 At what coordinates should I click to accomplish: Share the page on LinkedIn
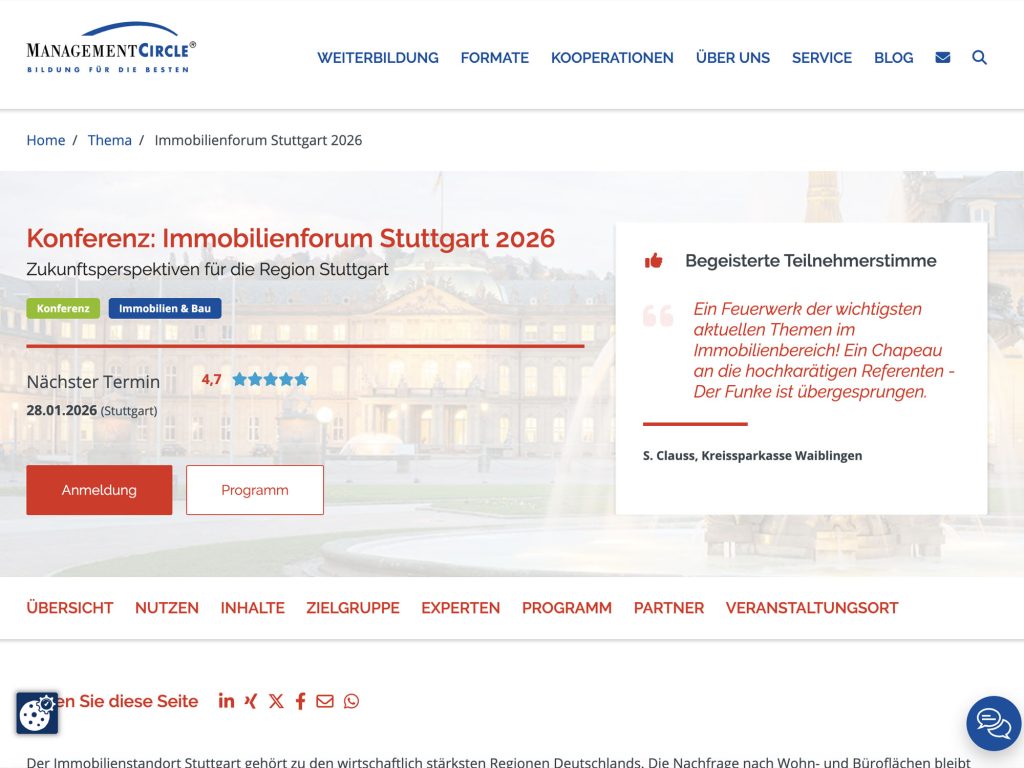[x=226, y=701]
